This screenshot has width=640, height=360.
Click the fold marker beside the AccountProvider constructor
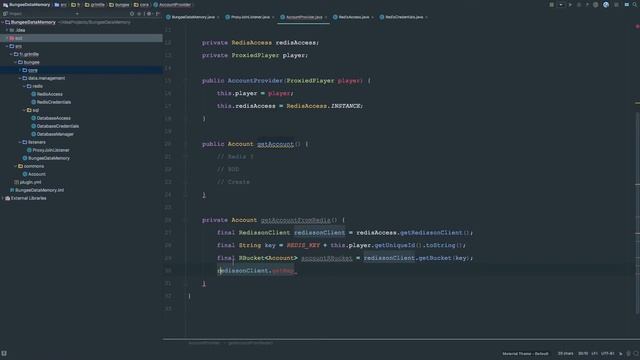(186, 81)
